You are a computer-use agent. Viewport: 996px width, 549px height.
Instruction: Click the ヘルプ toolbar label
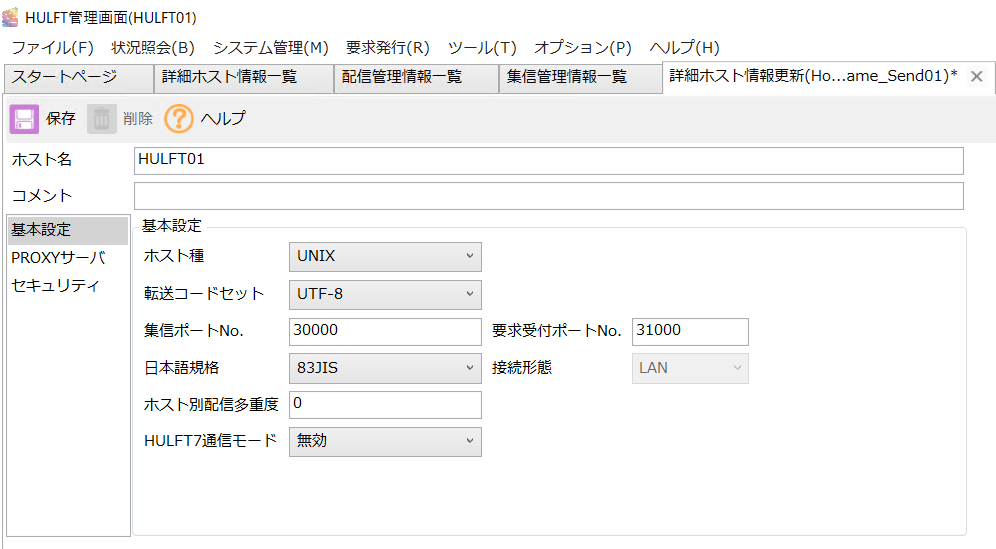[224, 119]
